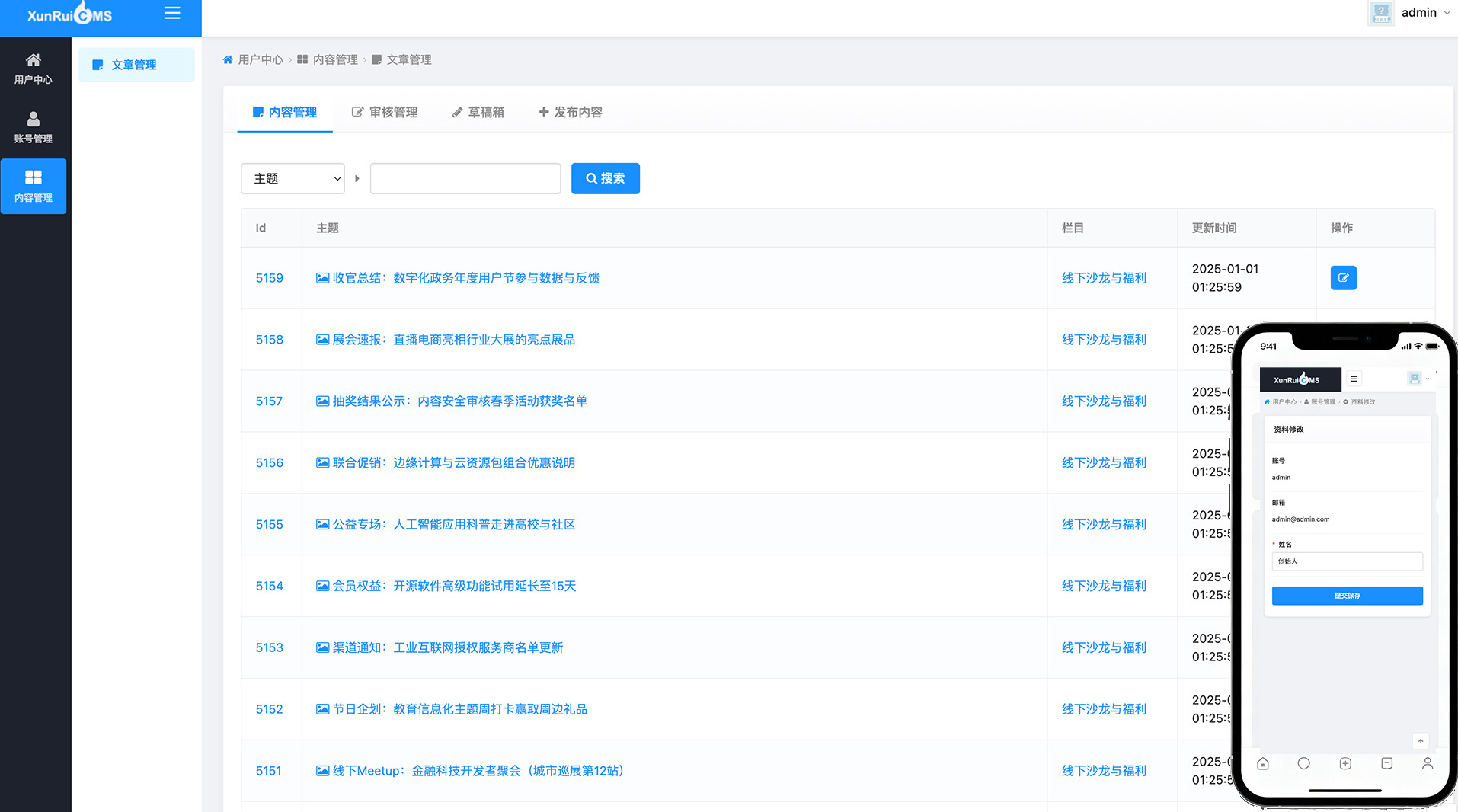Open the 主题 search field dropdown
Viewport: 1458px width, 812px height.
(293, 178)
